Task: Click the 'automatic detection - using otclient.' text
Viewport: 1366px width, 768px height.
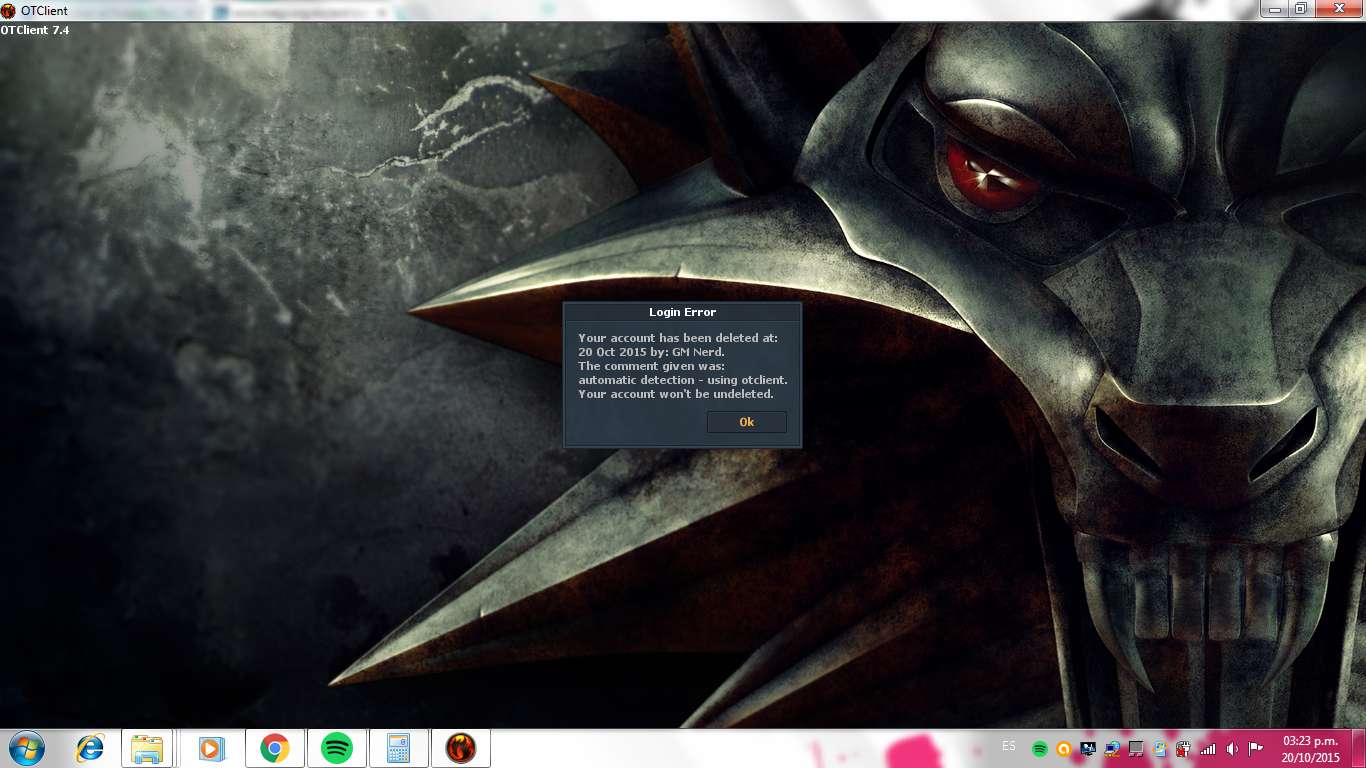Action: (683, 380)
